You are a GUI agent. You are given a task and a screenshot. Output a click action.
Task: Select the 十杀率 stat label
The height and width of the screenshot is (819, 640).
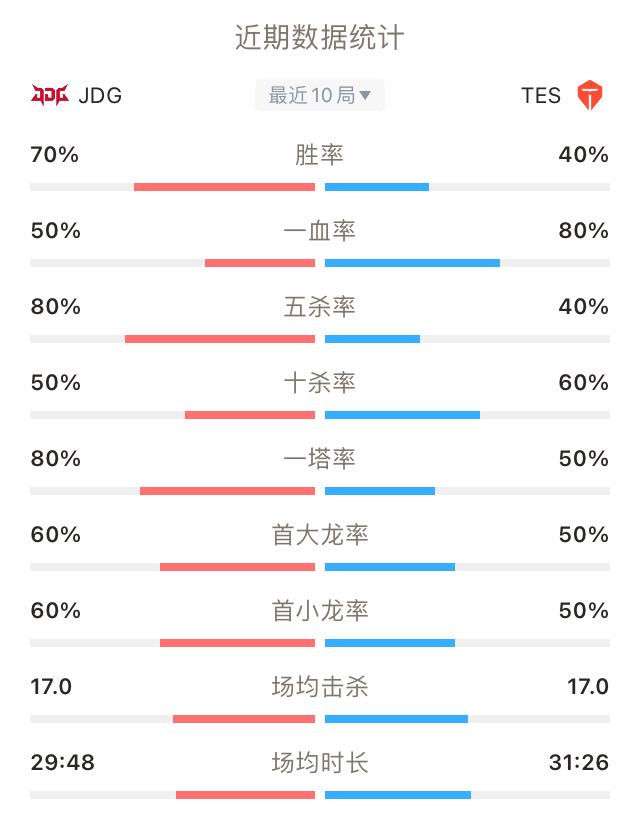(319, 383)
